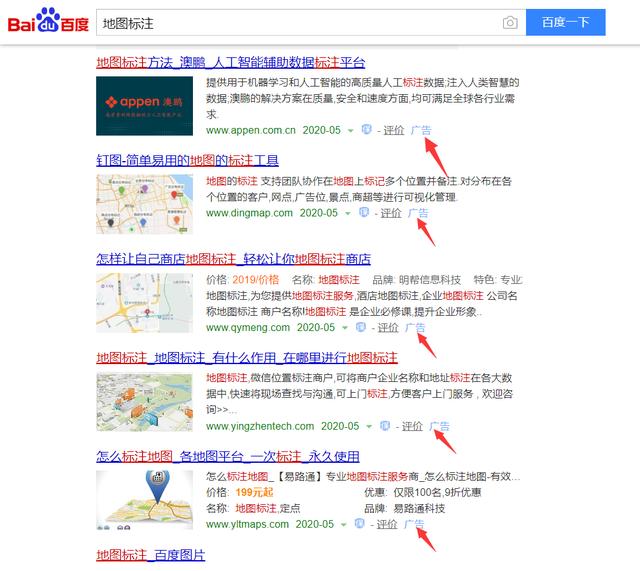Expand dropdown arrow next to www.qymeng.com

[x=345, y=328]
